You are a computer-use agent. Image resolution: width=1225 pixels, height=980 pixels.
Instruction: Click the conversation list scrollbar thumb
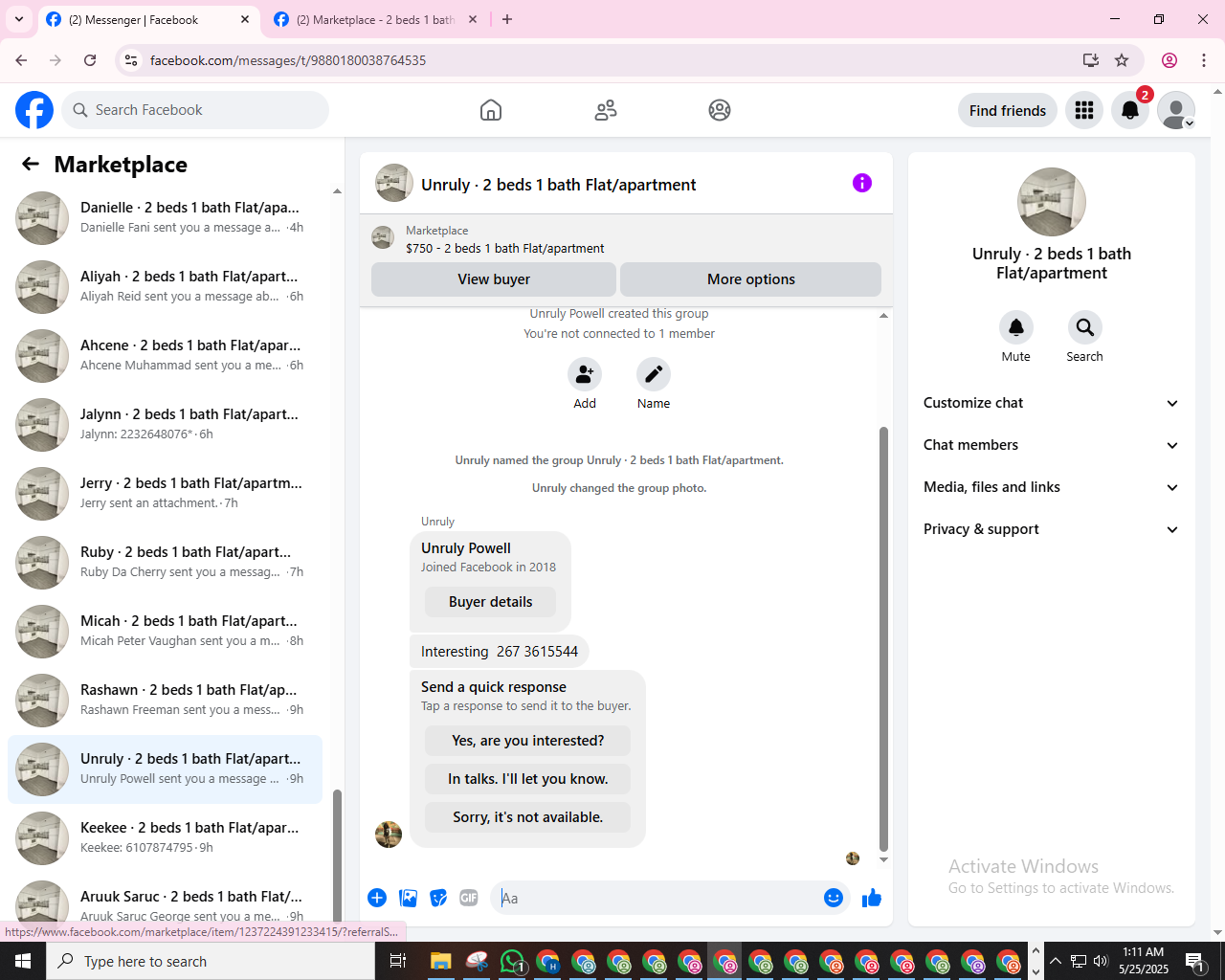(337, 856)
